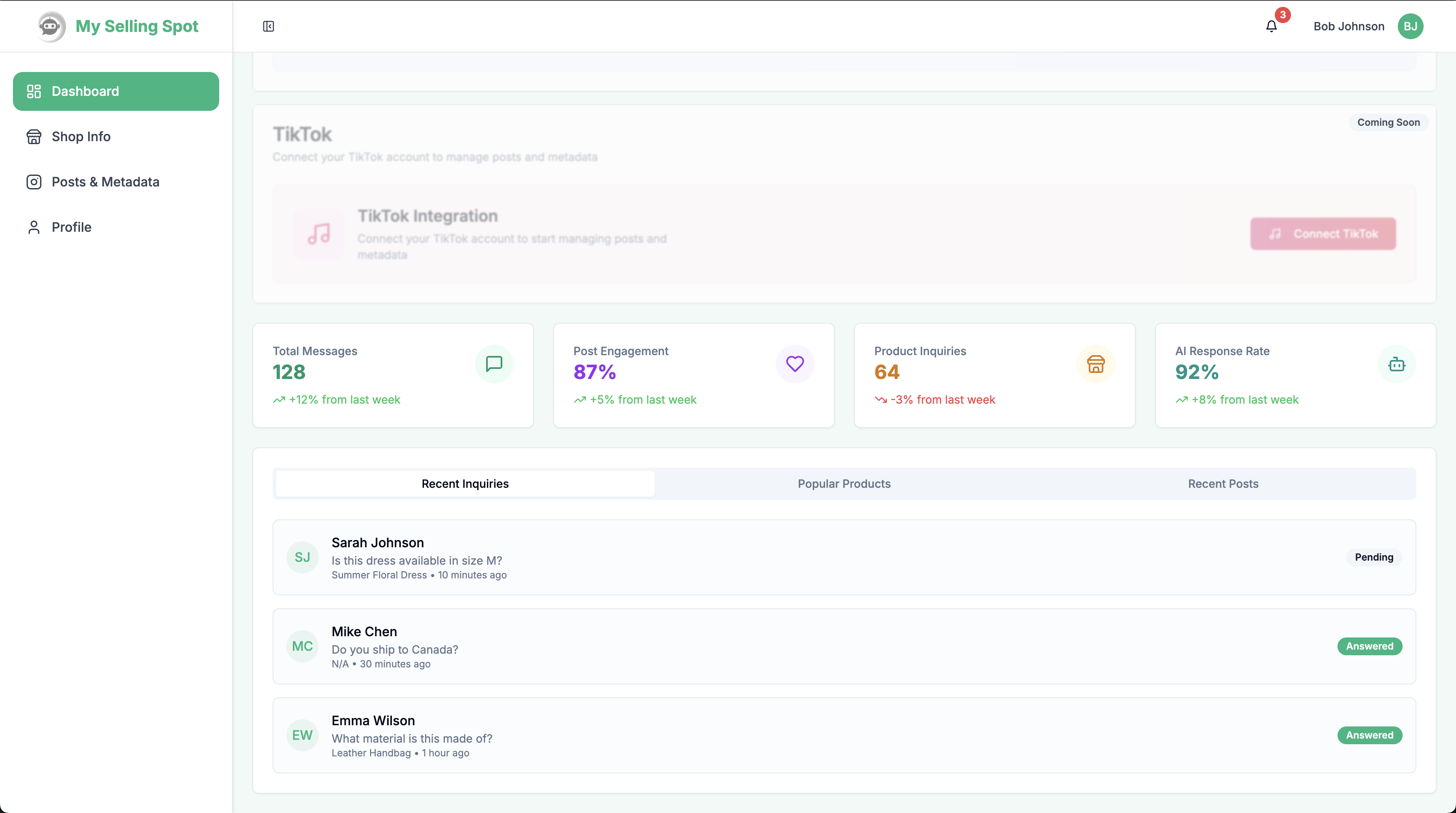Click the storefront icon on Product Inquiries card

tap(1096, 364)
